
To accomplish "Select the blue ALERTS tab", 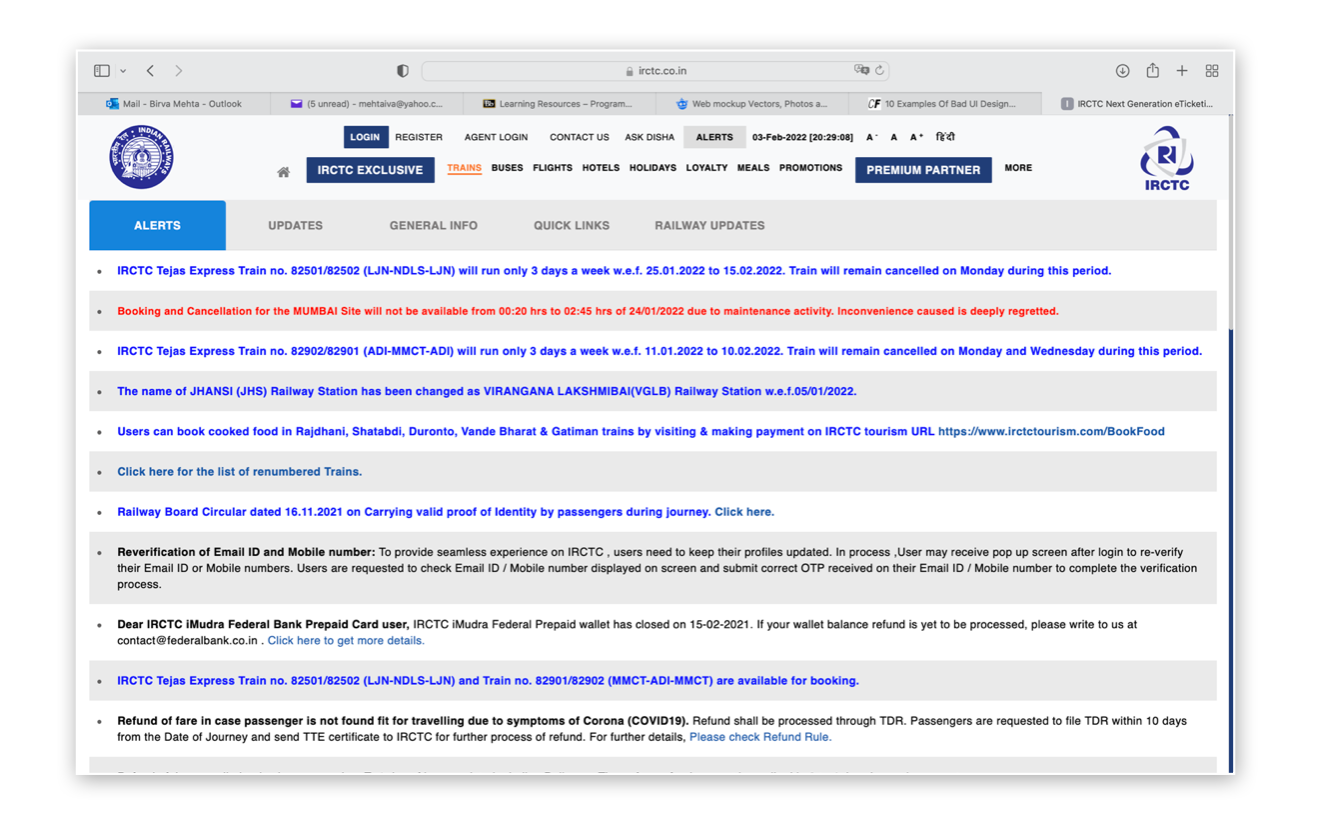I will coord(157,225).
